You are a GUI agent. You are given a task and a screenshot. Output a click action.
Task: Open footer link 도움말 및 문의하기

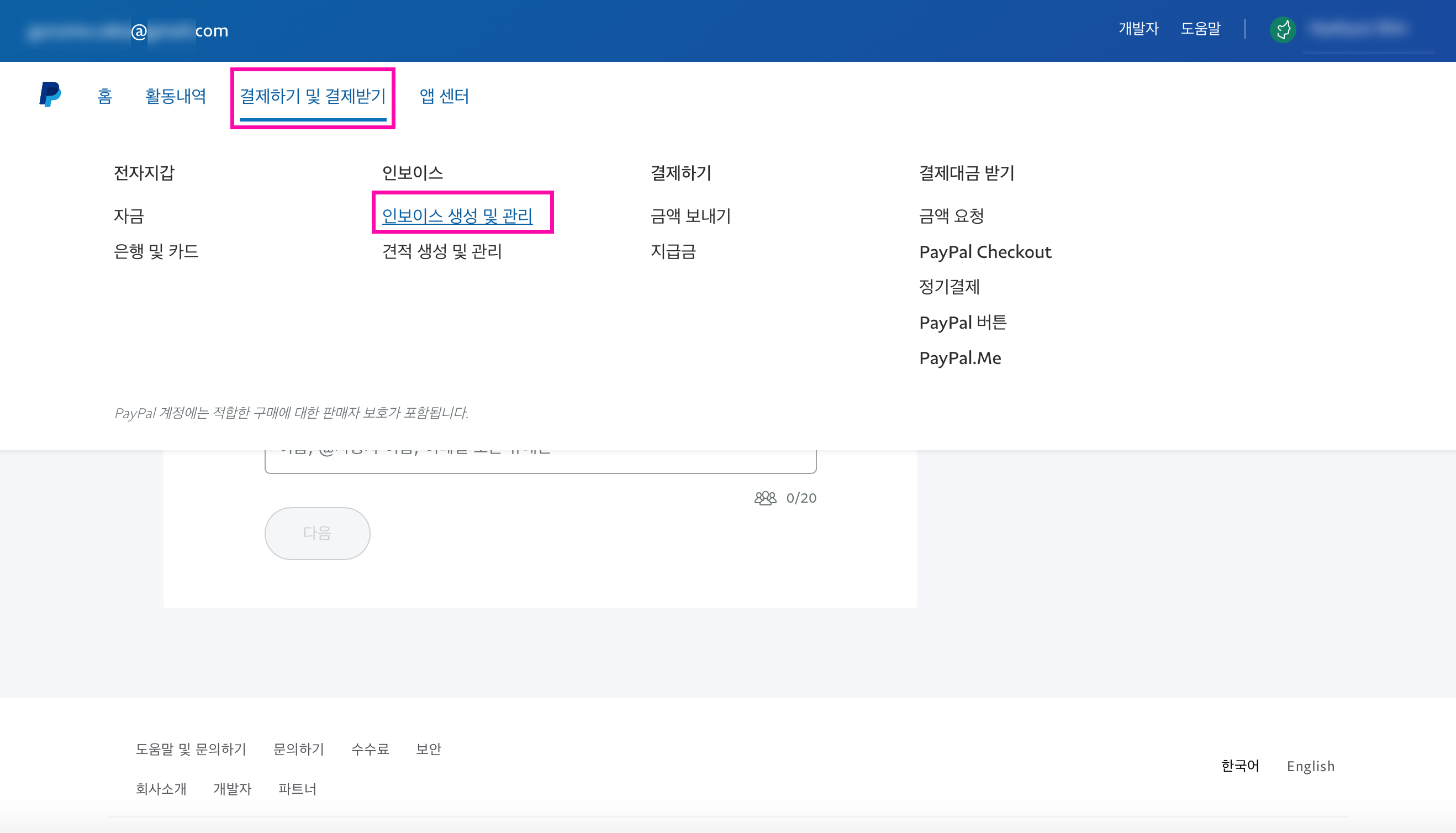click(191, 749)
